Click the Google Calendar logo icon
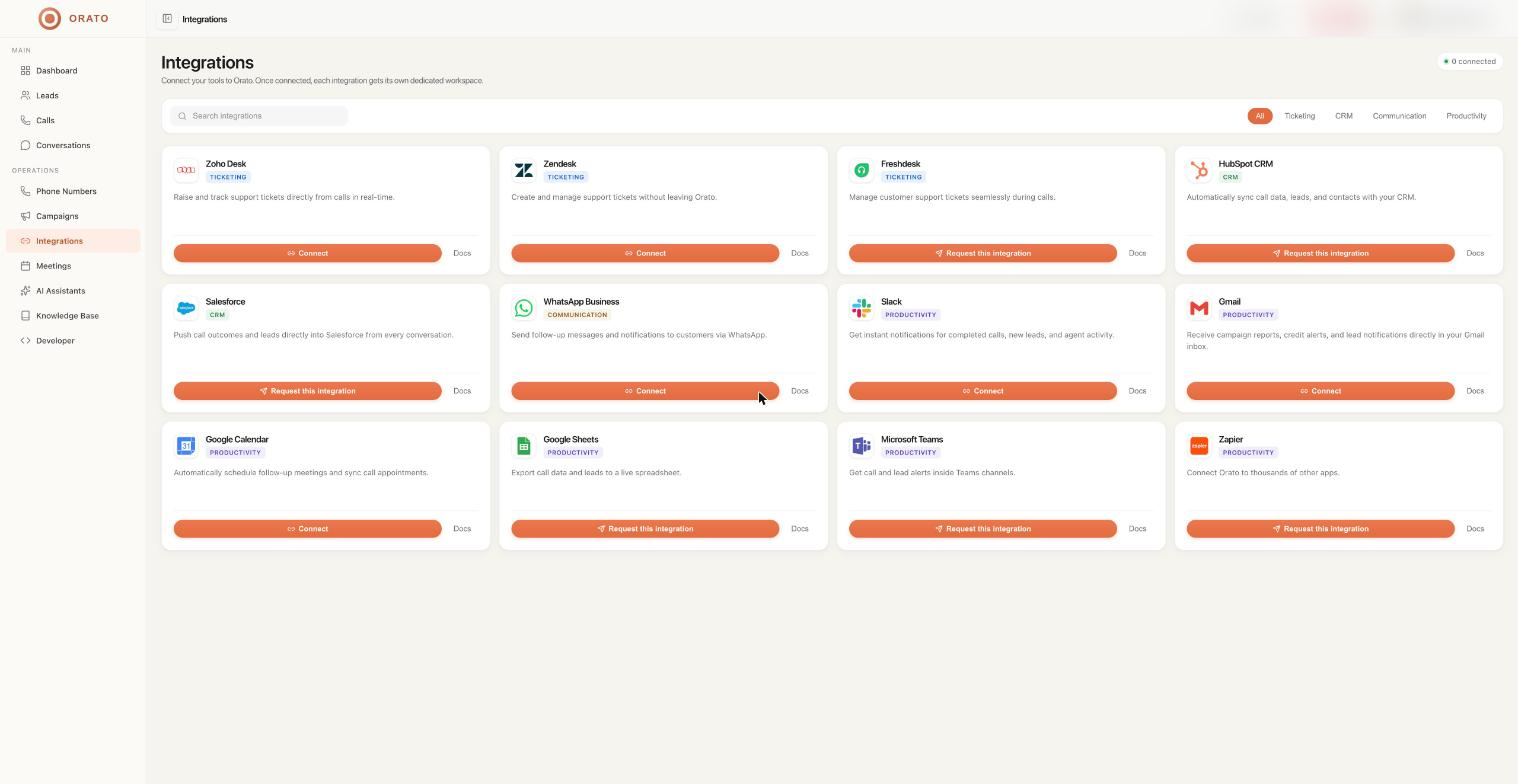 tap(186, 446)
